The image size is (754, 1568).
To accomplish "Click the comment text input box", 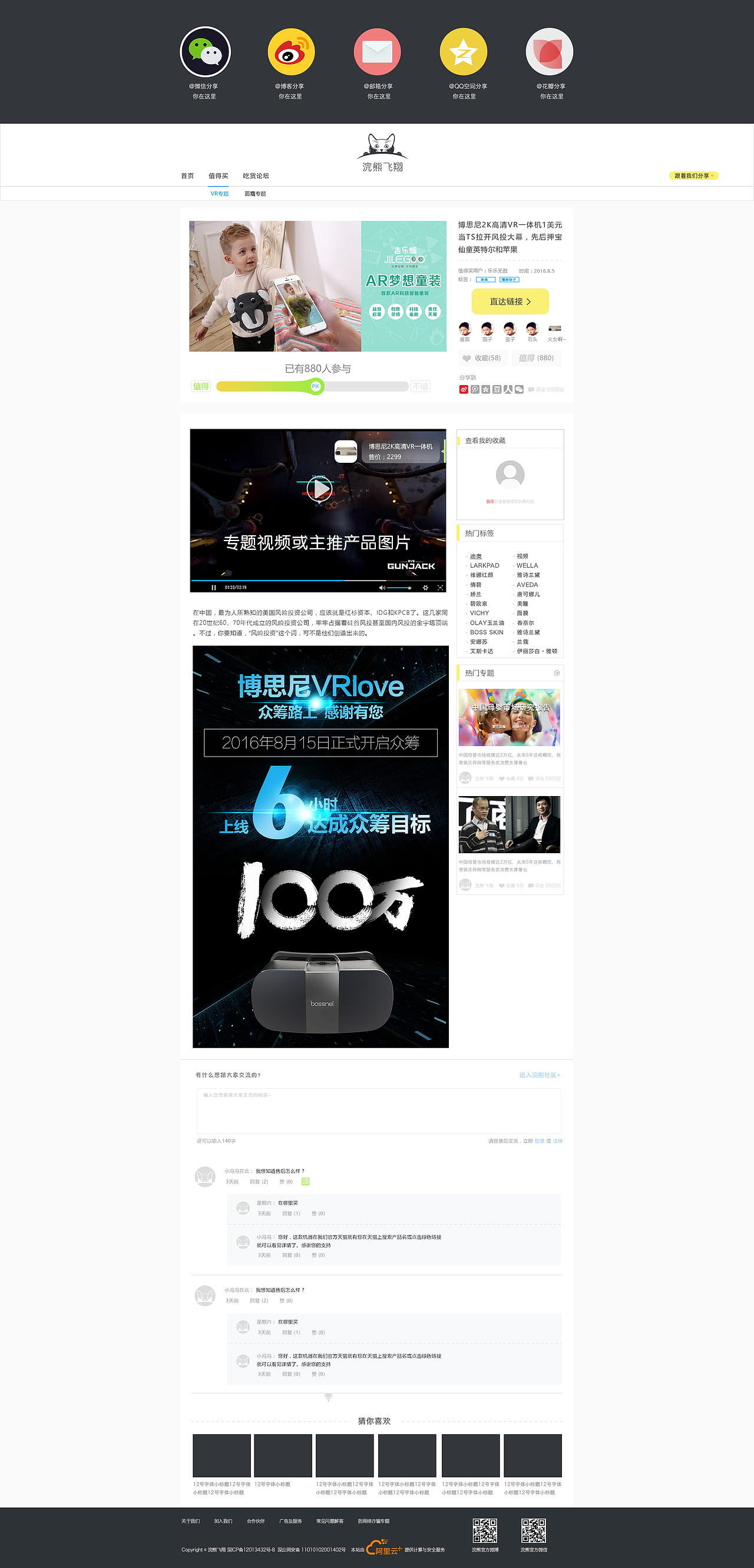I will pyautogui.click(x=379, y=1111).
